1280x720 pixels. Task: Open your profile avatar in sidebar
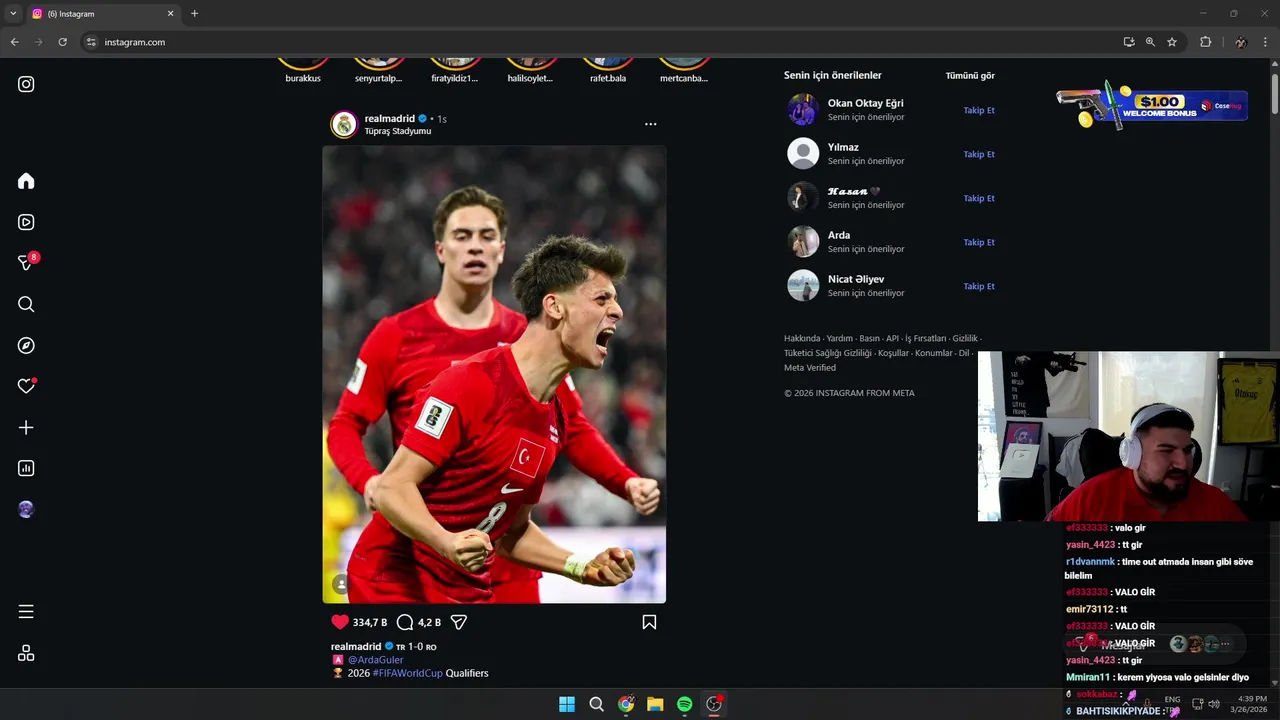(x=26, y=509)
